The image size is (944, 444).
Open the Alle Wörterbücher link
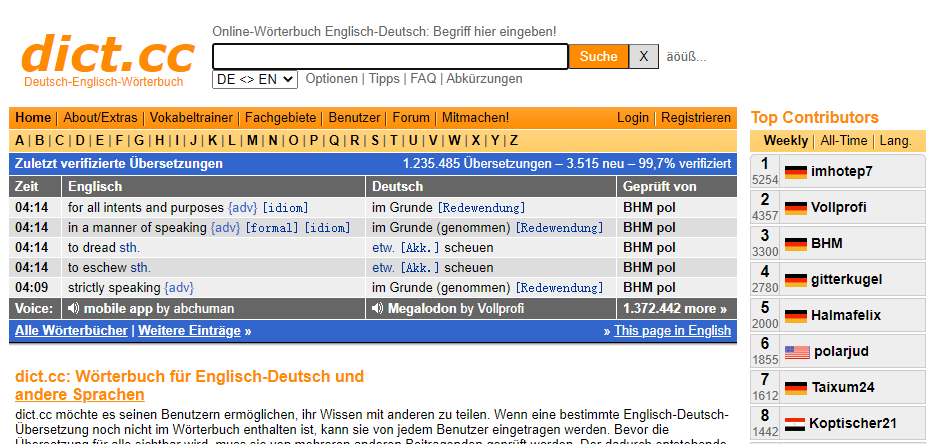pyautogui.click(x=71, y=330)
